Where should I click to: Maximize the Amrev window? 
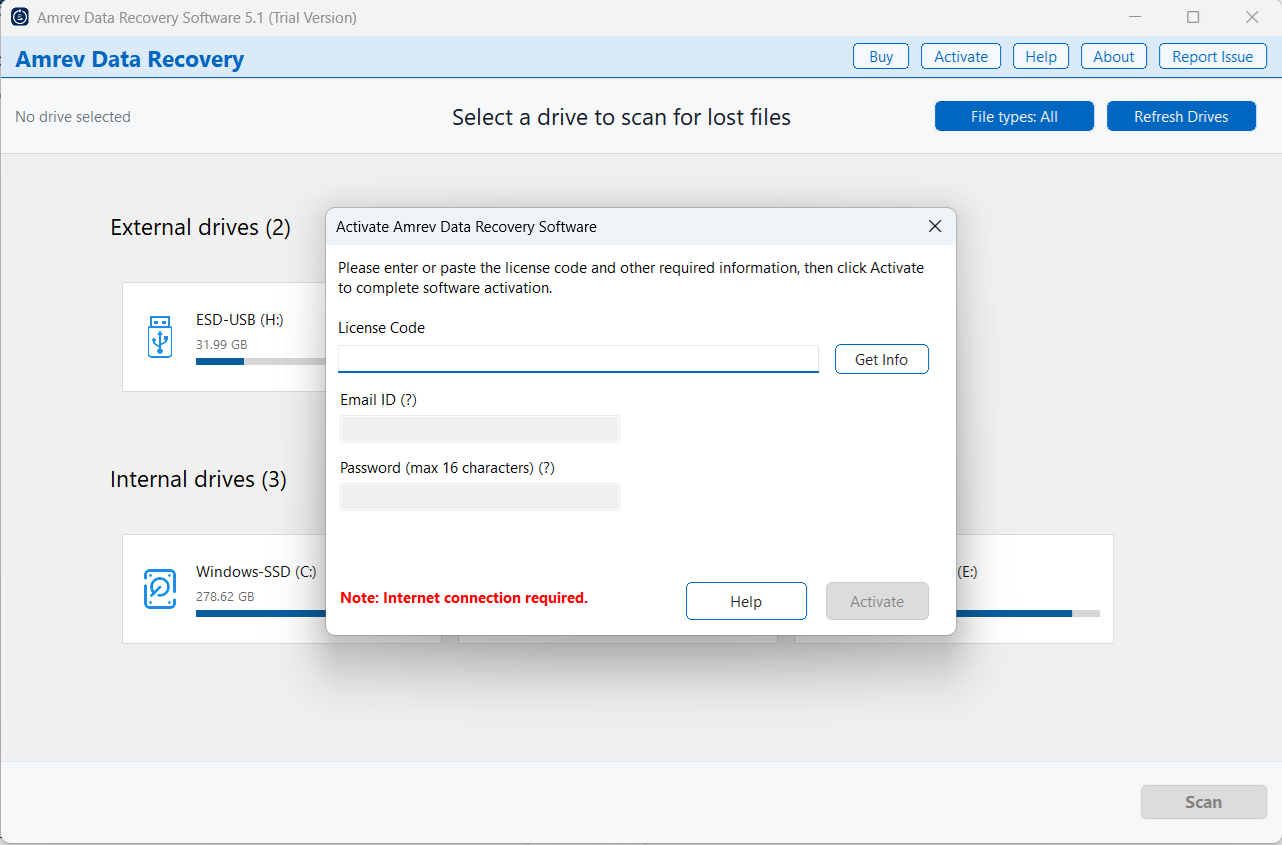tap(1193, 17)
